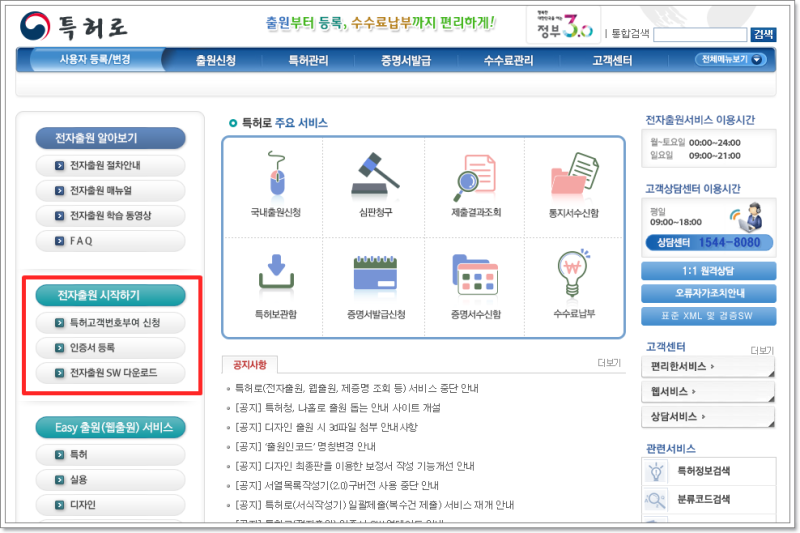
Task: Open 전자출원 SW 다운로드 link
Action: point(110,373)
